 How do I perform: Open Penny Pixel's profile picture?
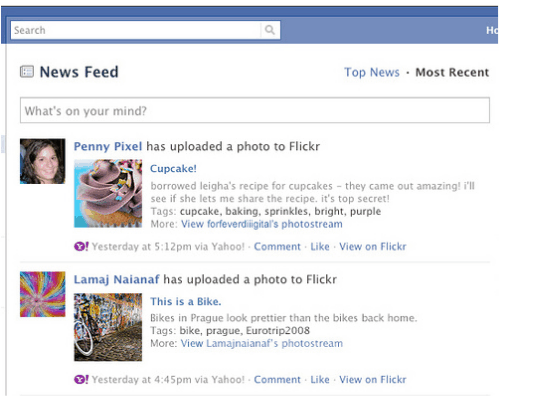42,161
